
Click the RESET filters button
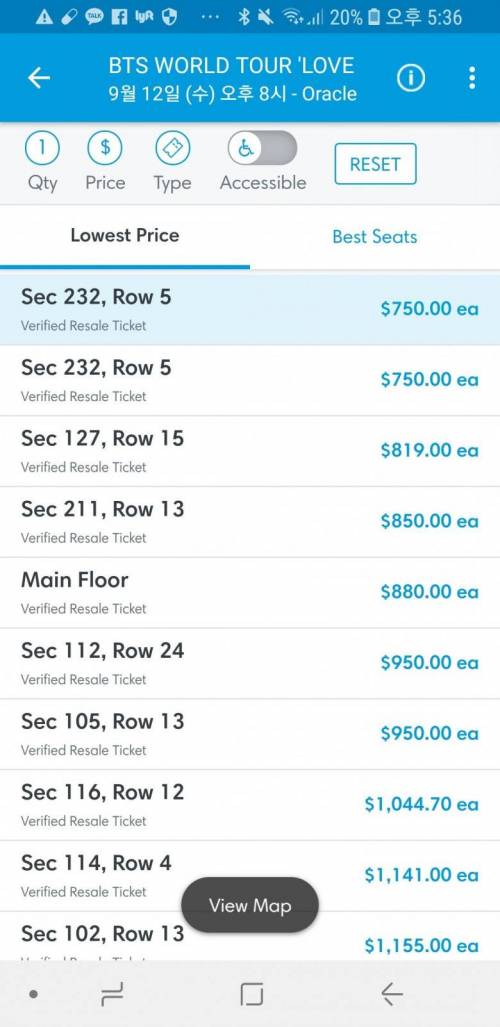(x=375, y=164)
